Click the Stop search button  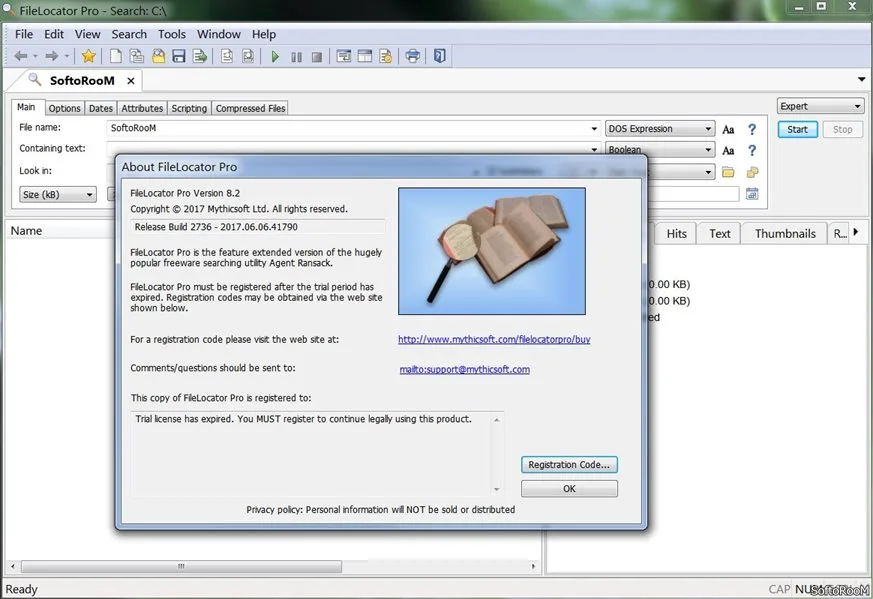(842, 129)
